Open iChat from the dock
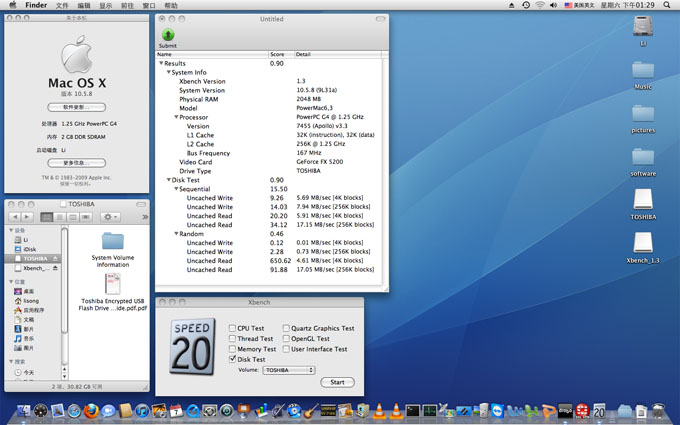The image size is (680, 425). 108,410
